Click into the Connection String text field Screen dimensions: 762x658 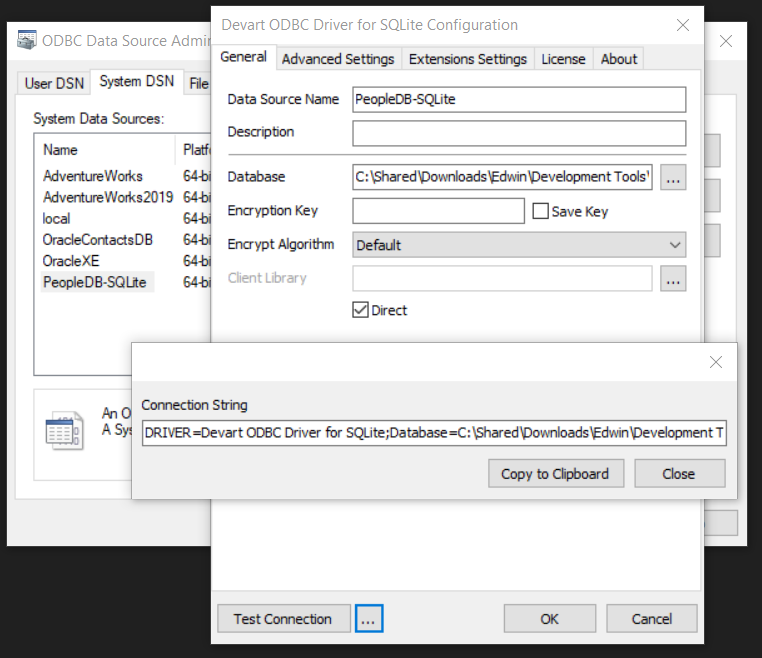point(434,433)
